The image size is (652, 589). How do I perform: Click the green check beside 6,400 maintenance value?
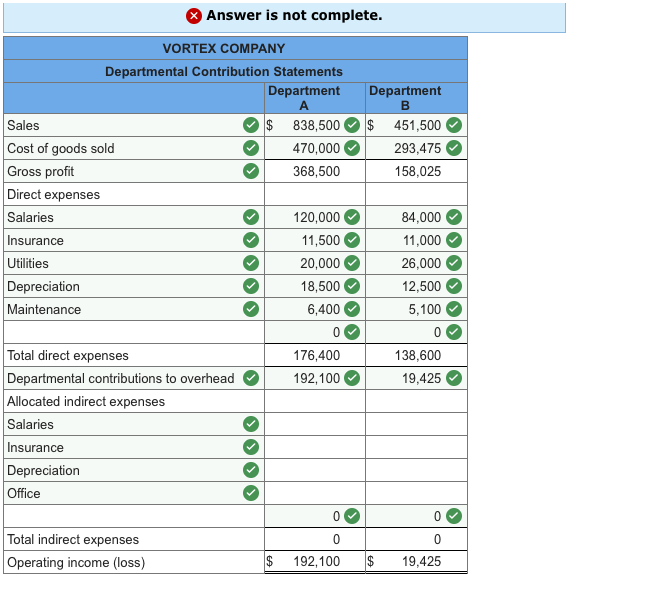[x=352, y=309]
